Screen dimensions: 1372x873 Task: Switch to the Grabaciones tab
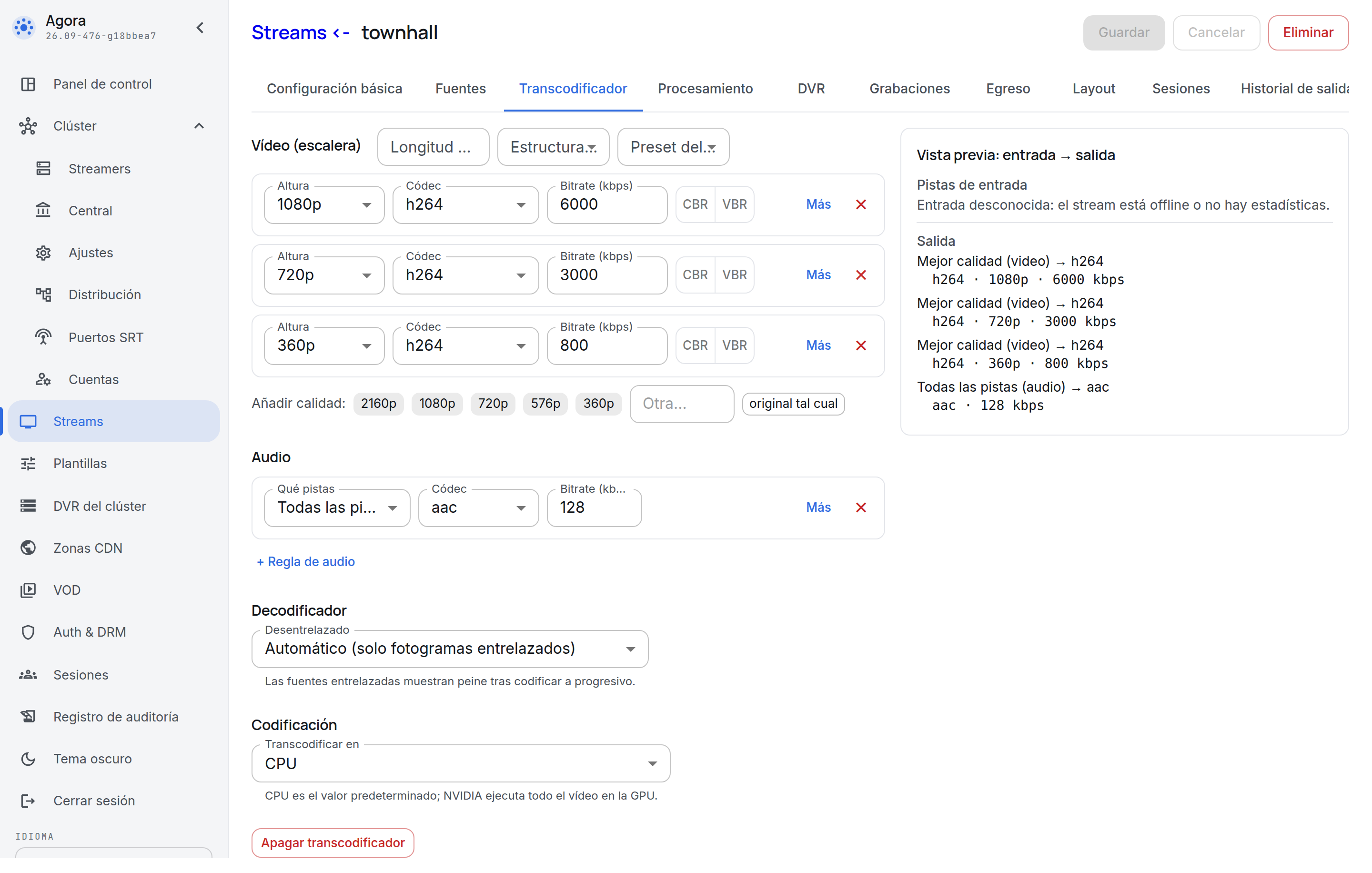pos(909,89)
